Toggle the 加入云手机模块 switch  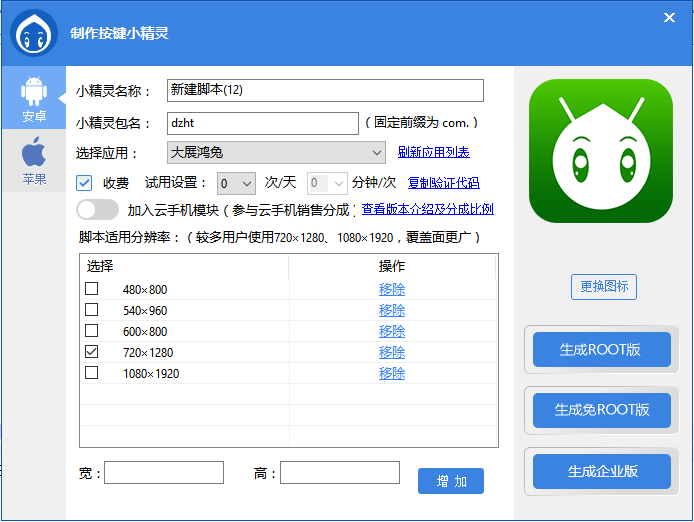tap(97, 210)
